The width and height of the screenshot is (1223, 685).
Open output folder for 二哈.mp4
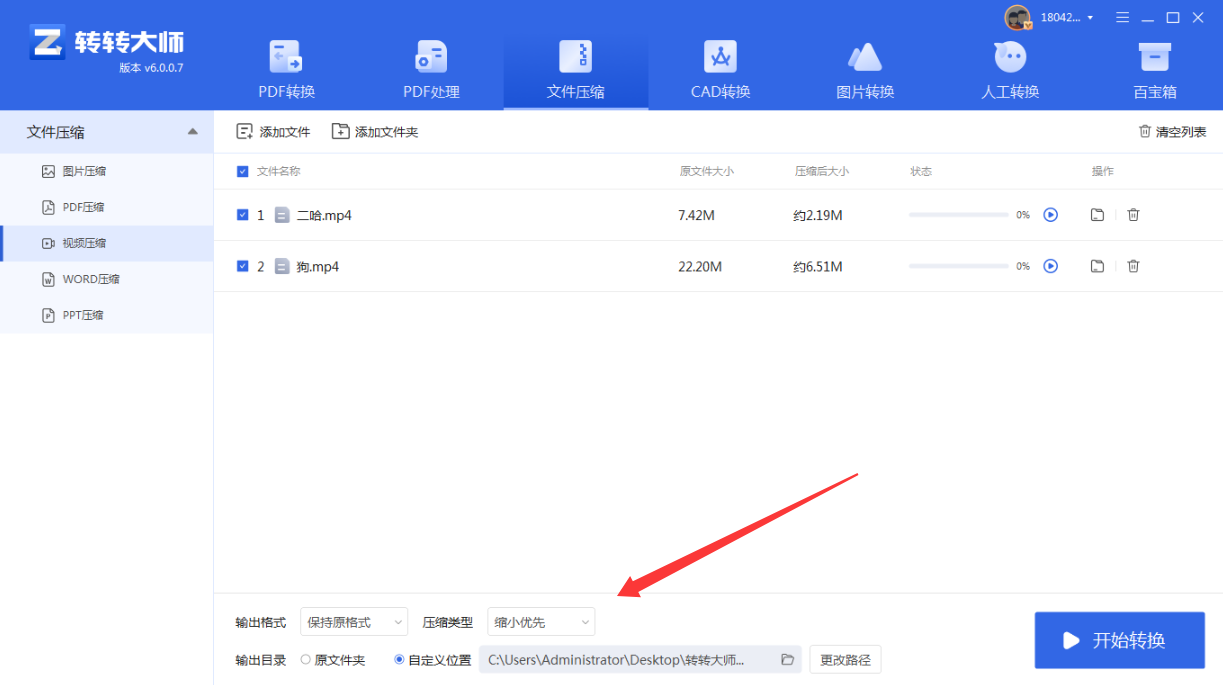[1097, 214]
